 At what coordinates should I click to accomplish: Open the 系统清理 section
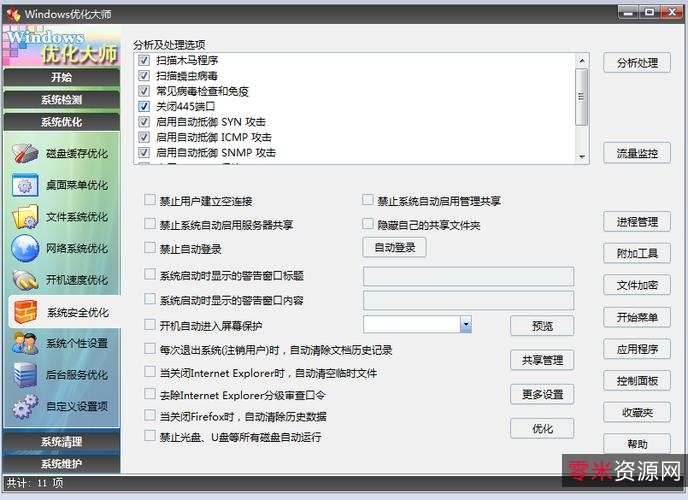pos(61,442)
